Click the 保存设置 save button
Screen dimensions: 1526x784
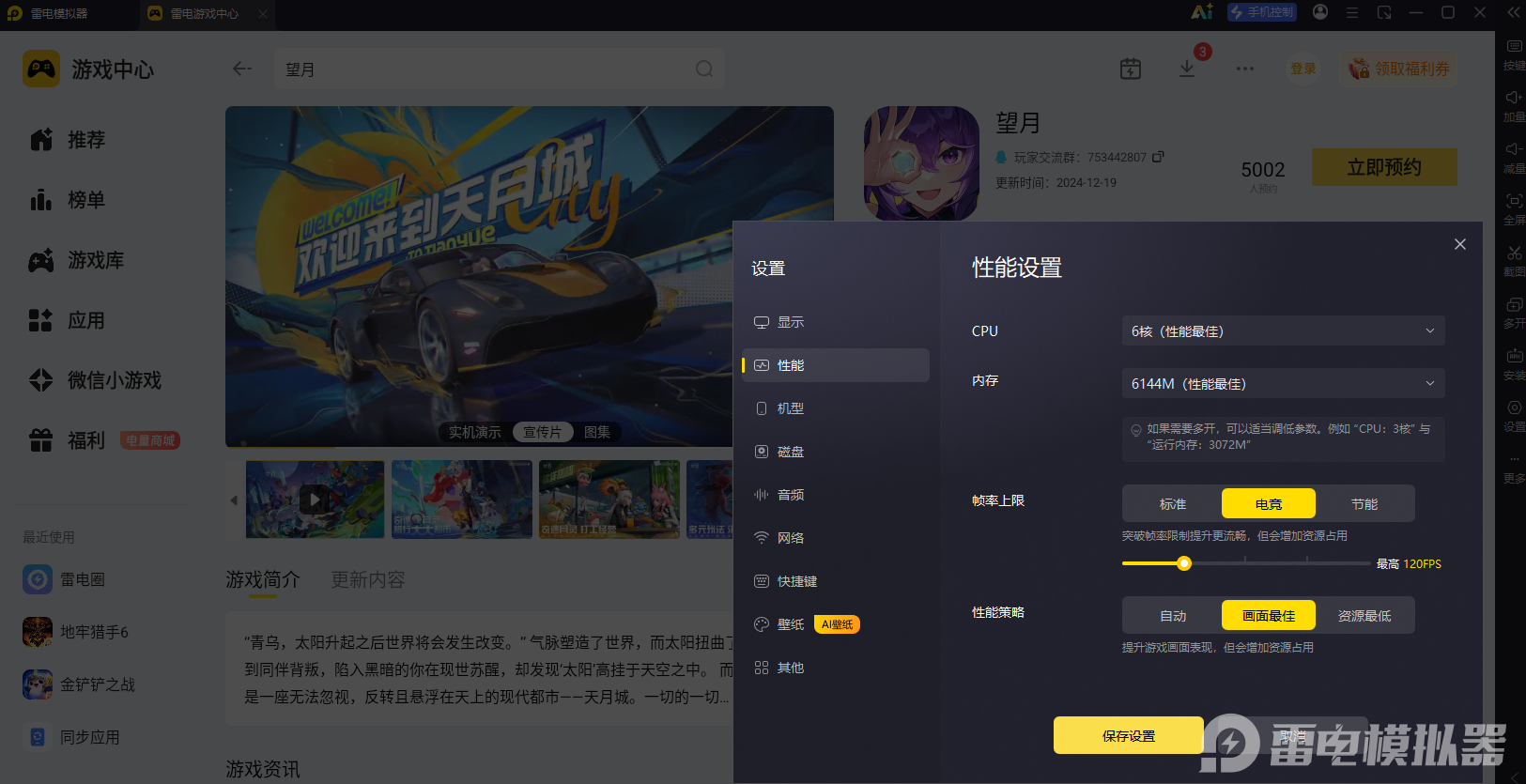pyautogui.click(x=1129, y=735)
